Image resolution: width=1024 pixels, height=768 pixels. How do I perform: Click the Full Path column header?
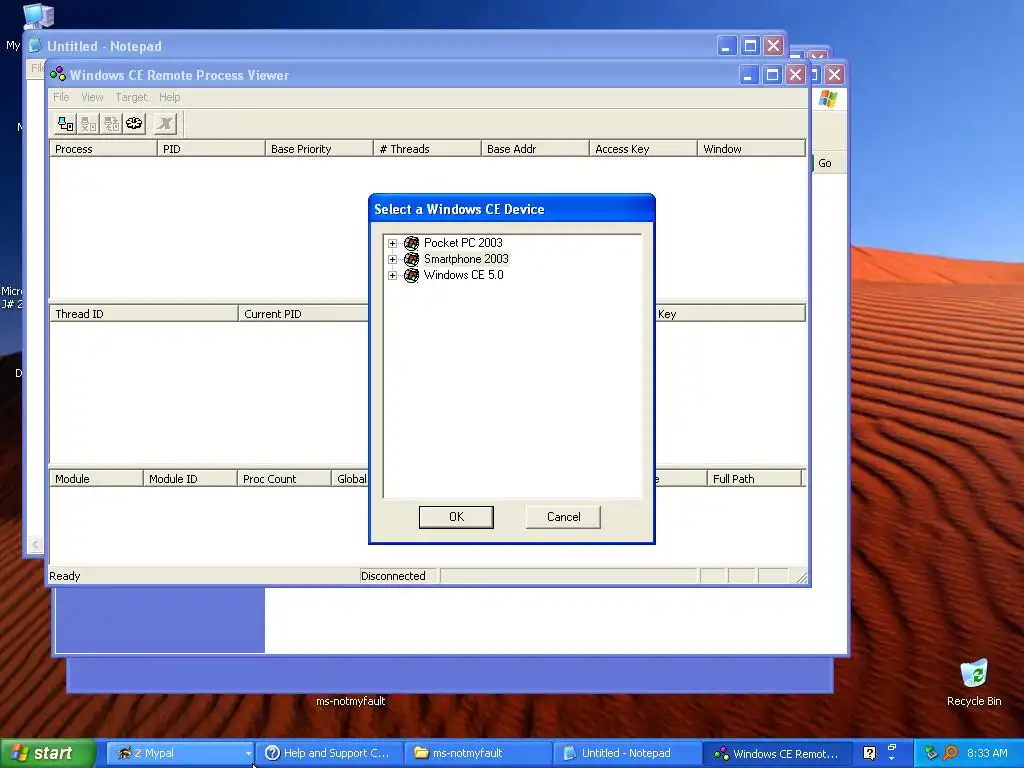[x=754, y=479]
